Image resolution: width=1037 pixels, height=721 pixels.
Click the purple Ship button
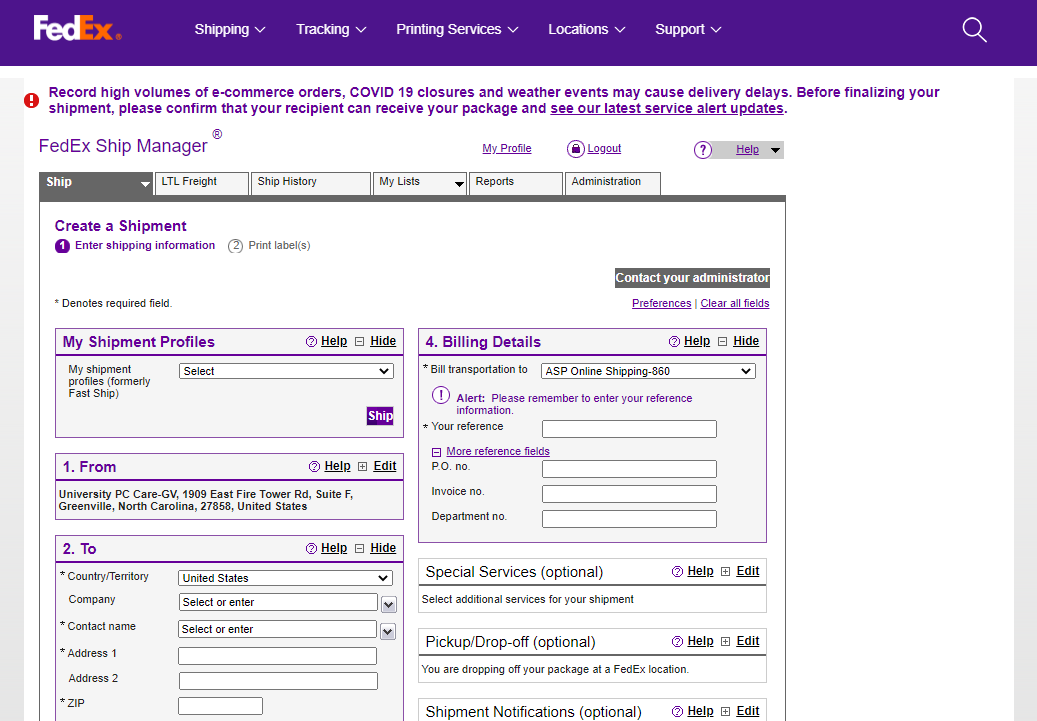pos(380,416)
